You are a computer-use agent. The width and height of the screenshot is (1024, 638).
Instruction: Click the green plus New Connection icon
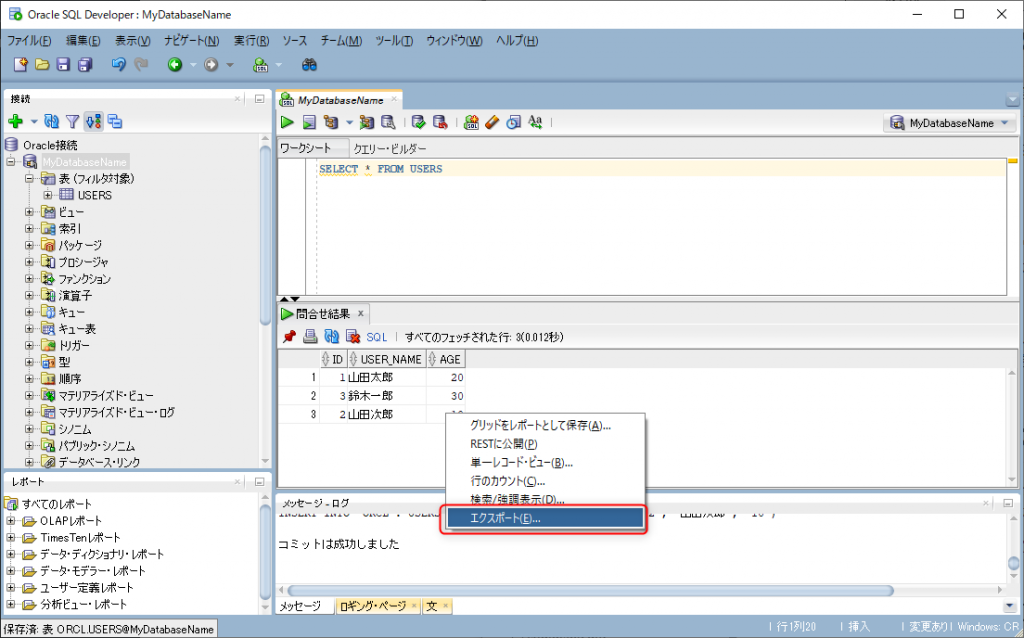click(16, 121)
